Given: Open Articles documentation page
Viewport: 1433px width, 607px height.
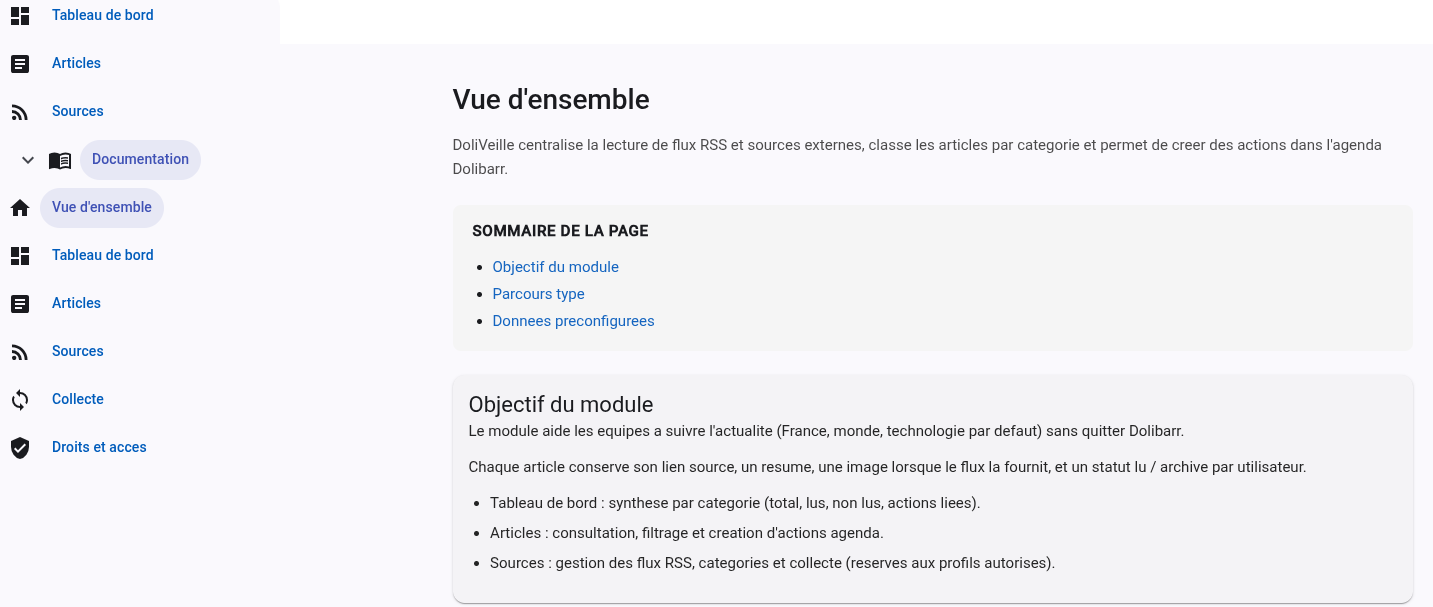Looking at the screenshot, I should coord(76,303).
